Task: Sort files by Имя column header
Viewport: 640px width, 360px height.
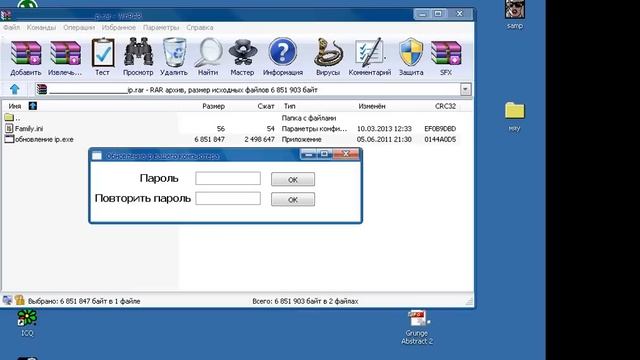Action: (x=15, y=106)
